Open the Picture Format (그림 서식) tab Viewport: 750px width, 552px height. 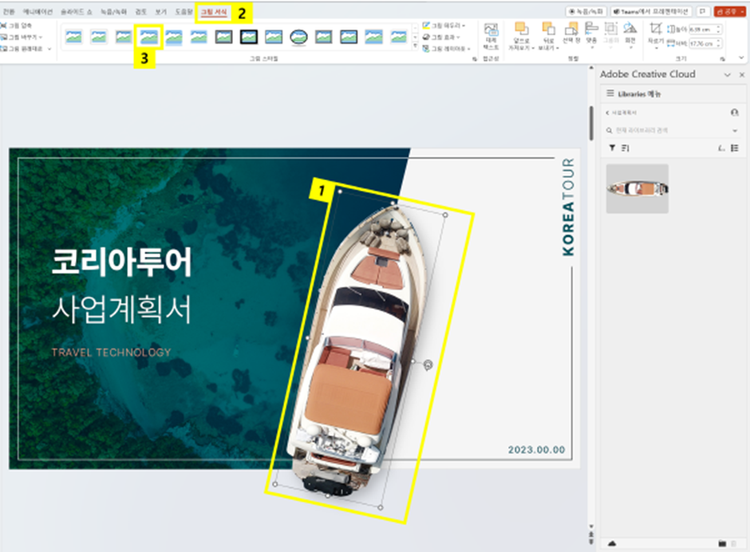(x=213, y=11)
